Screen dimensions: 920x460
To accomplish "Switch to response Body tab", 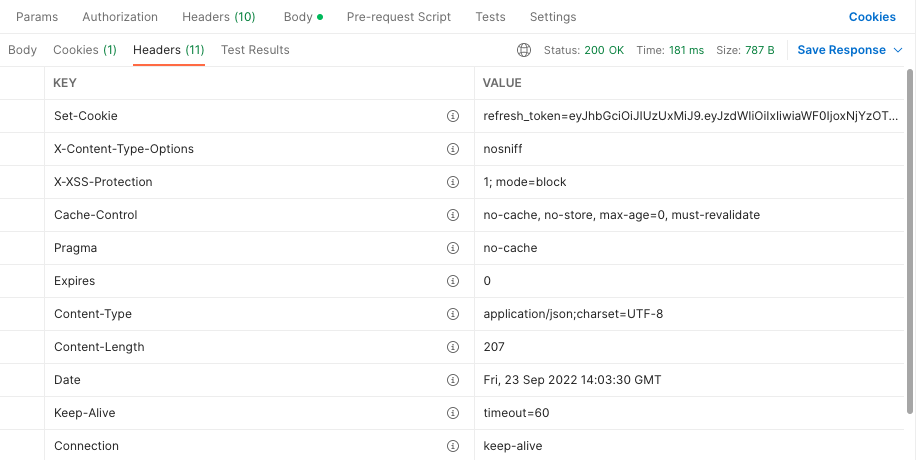I will pos(22,50).
